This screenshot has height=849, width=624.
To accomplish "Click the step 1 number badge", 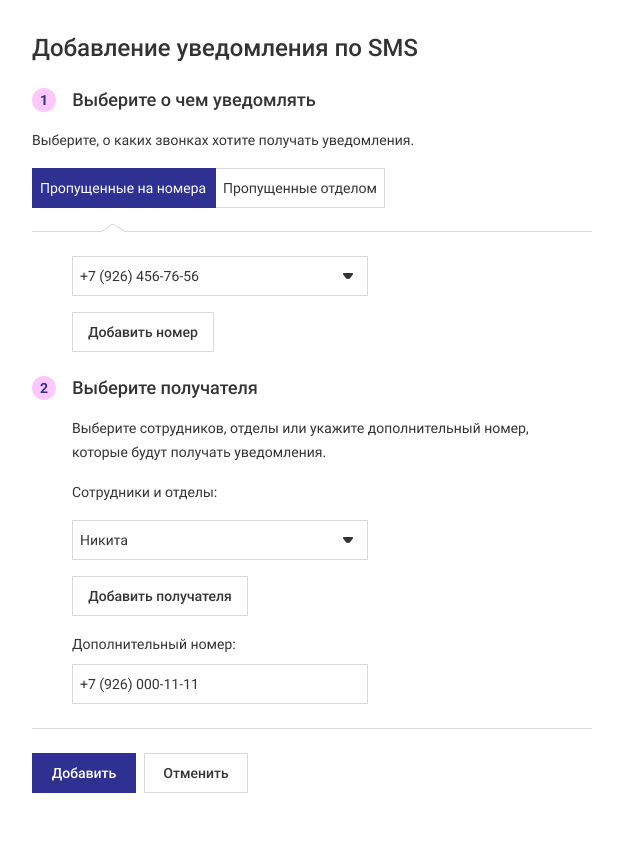I will click(x=44, y=100).
